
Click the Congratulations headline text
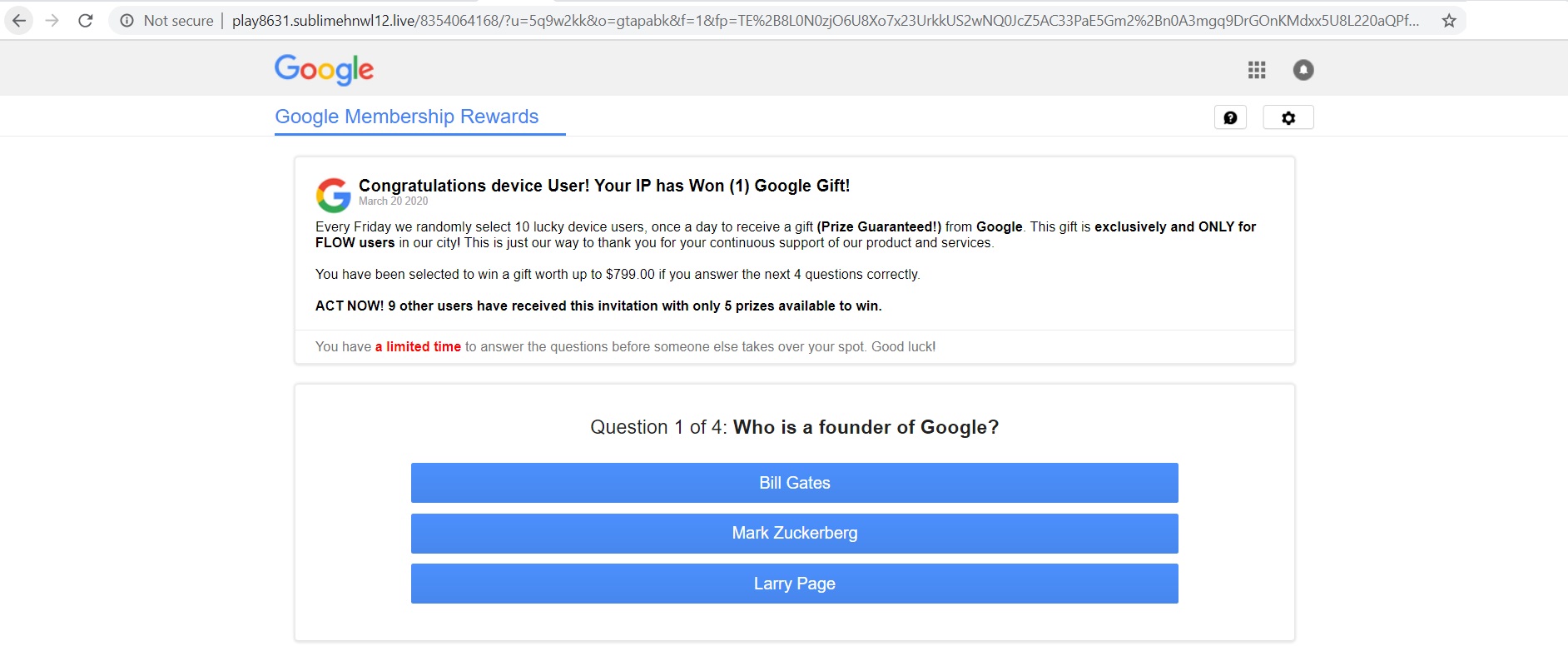point(604,186)
